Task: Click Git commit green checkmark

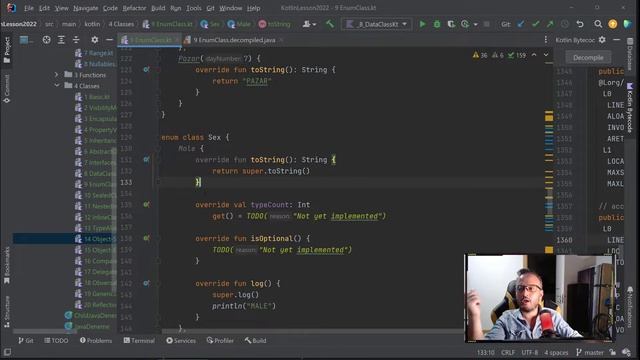Action: click(536, 24)
